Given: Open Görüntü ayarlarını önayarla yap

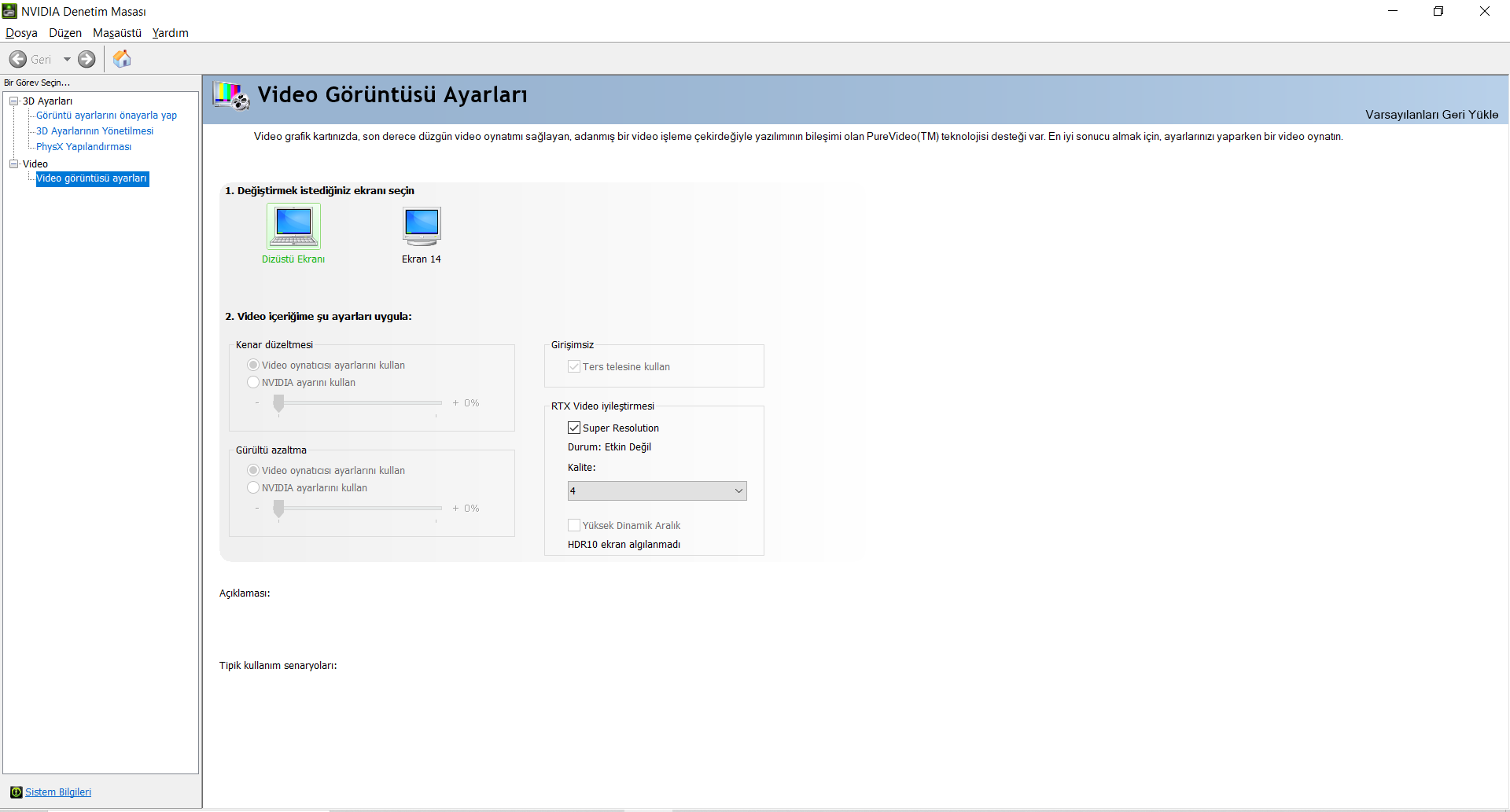Looking at the screenshot, I should 106,116.
